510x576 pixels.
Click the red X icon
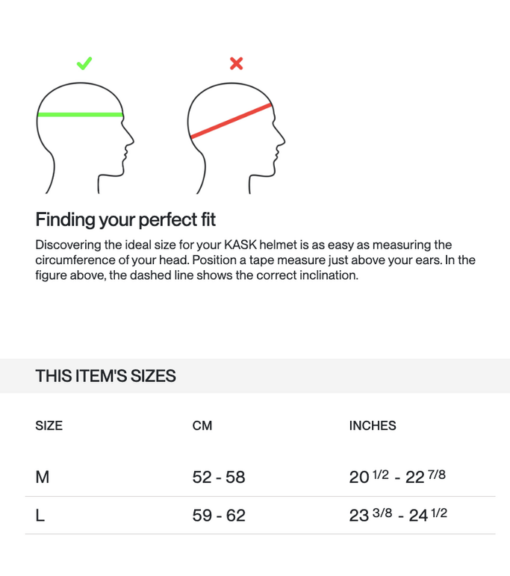click(x=236, y=64)
